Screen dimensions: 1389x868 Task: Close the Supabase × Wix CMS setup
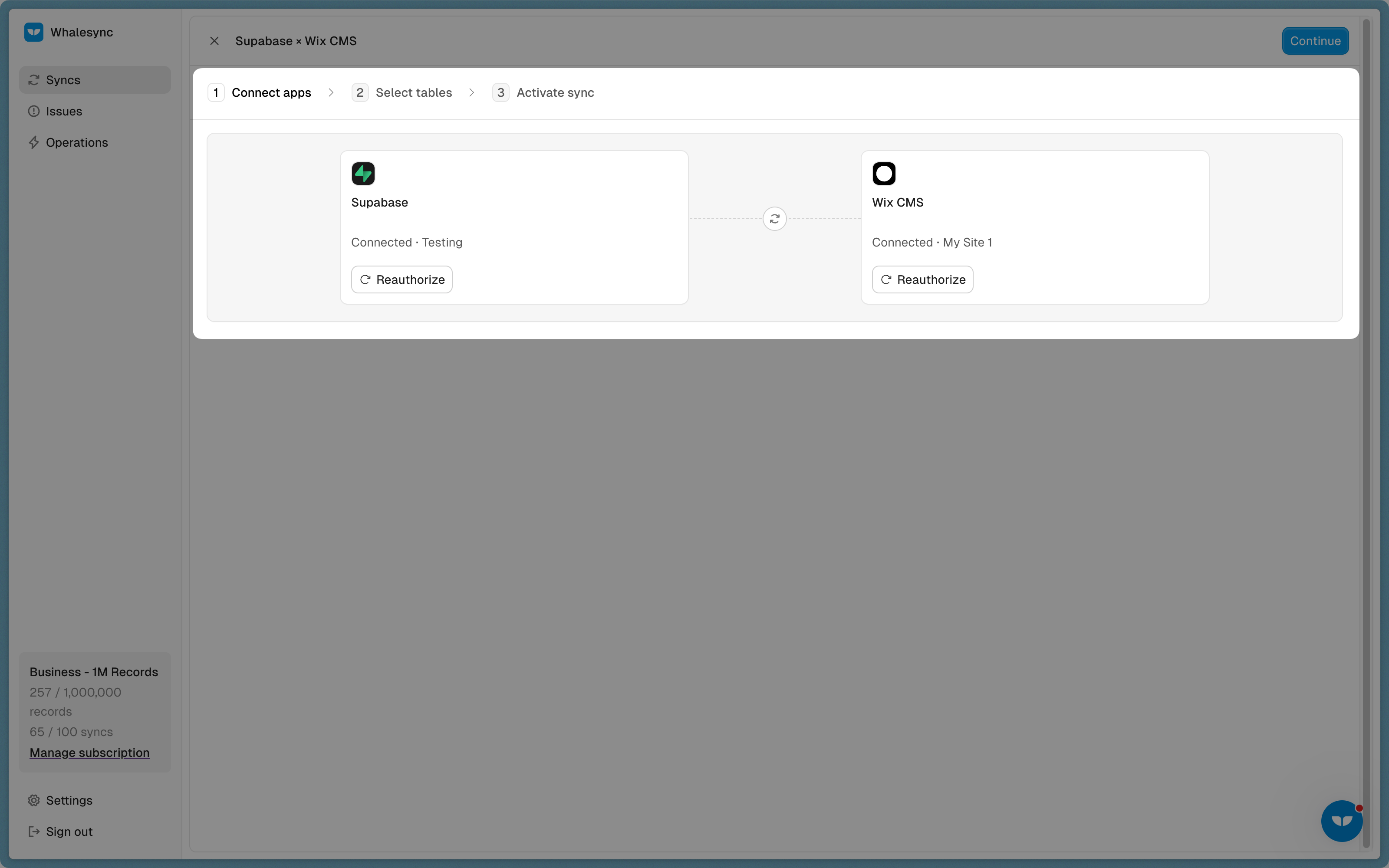pos(214,41)
